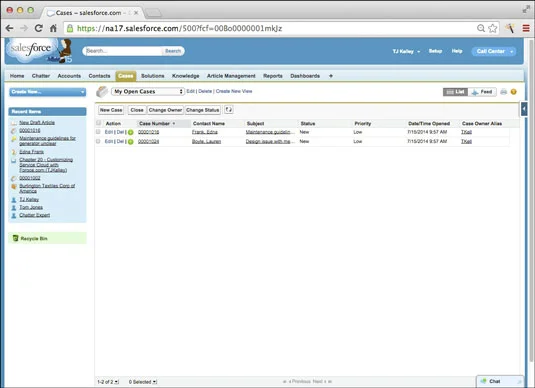The width and height of the screenshot is (535, 388).
Task: Reload the page with the refresh icon
Action: click(39, 28)
